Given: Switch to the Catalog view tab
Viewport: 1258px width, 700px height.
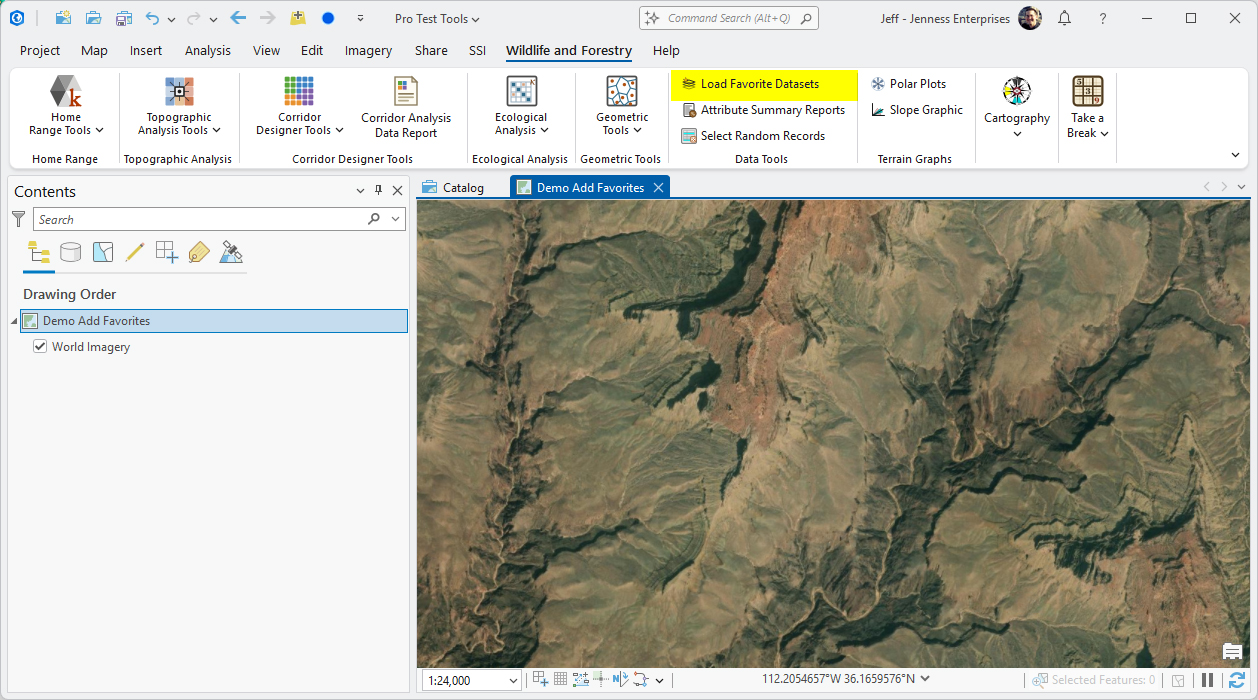Looking at the screenshot, I should click(453, 187).
